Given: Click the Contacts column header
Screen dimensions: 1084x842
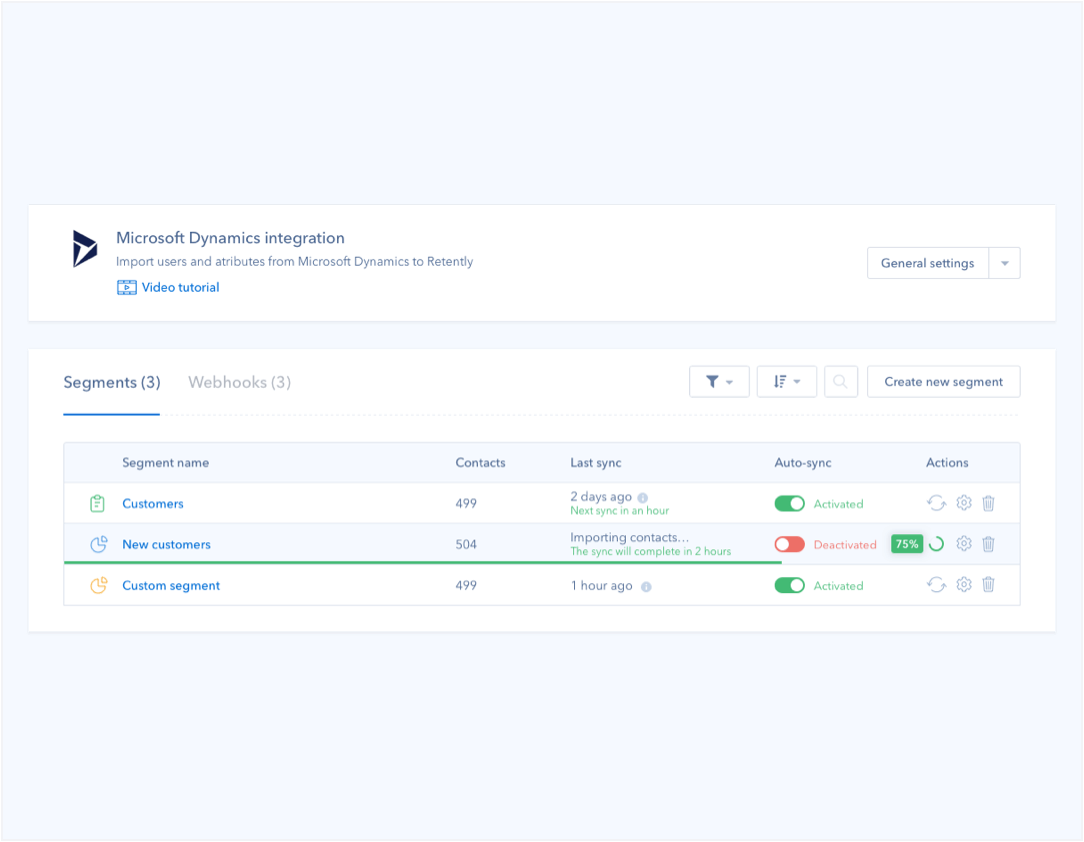Looking at the screenshot, I should click(480, 463).
